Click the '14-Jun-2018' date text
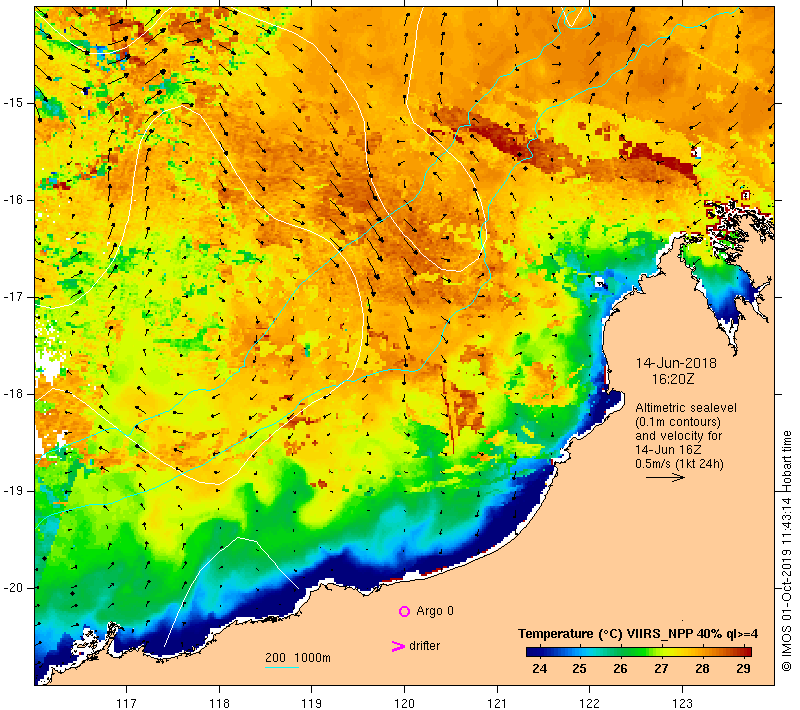This screenshot has height=710, width=800. coord(676,363)
